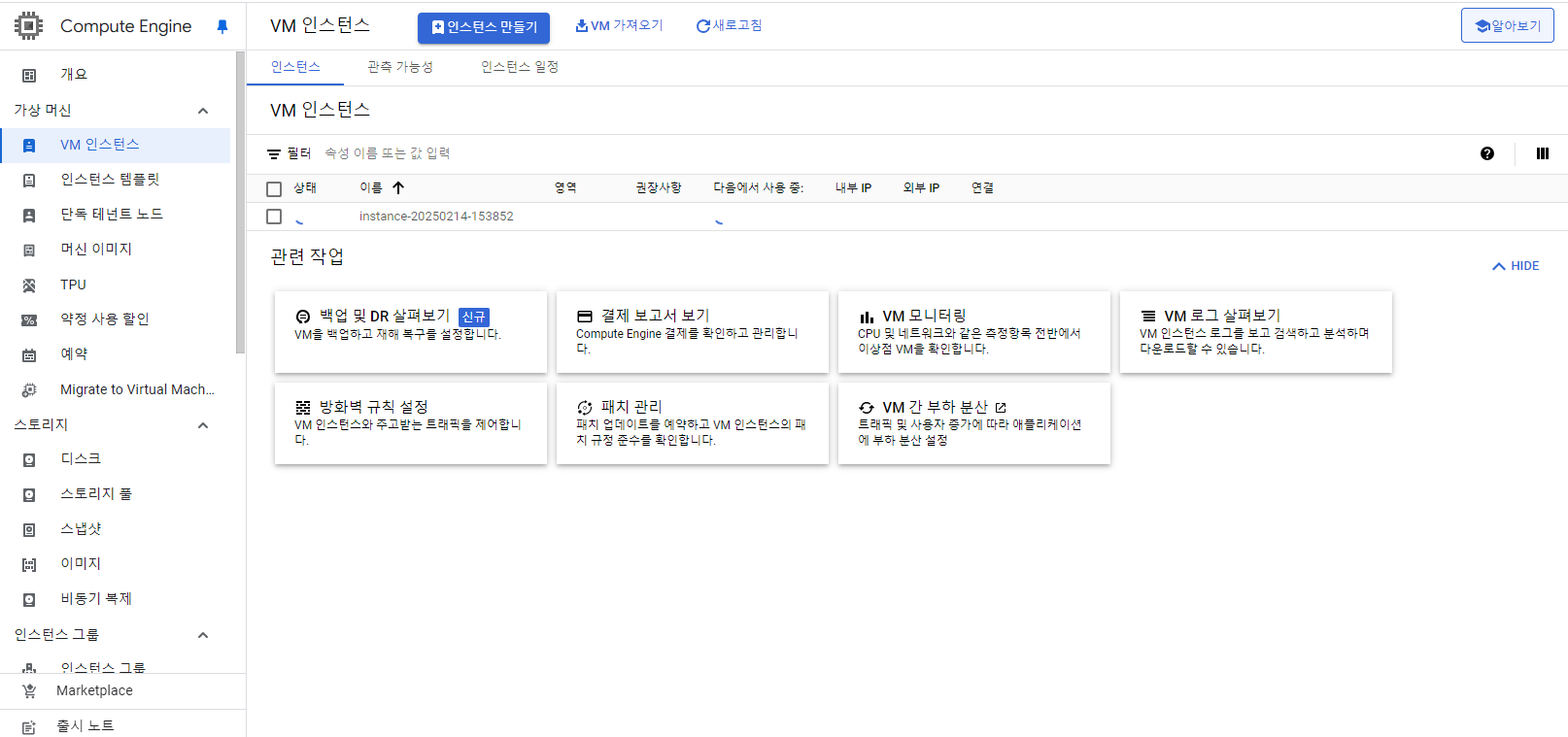1568x737 pixels.
Task: Sort by 이름 using the up arrow
Action: (398, 188)
